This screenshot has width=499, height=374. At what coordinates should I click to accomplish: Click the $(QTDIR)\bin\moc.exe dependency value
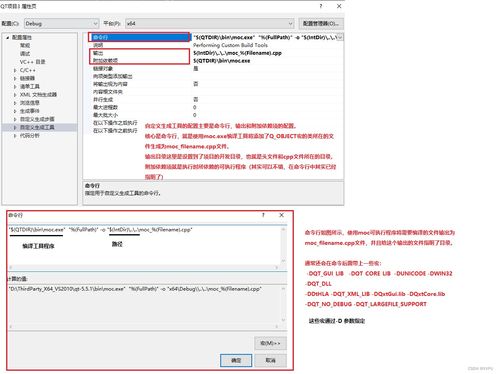click(x=222, y=61)
